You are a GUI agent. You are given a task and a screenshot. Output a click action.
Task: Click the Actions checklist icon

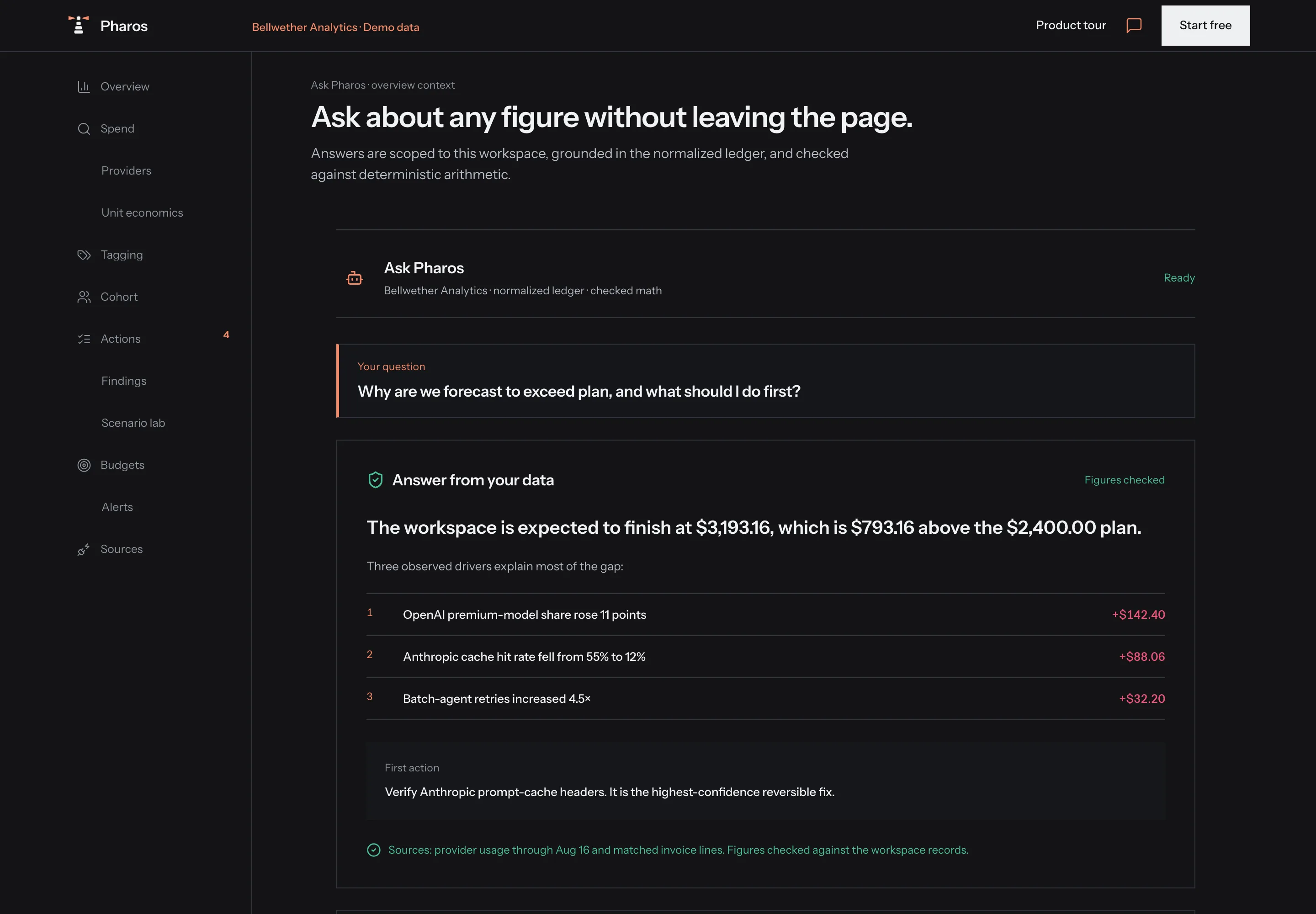pyautogui.click(x=84, y=339)
